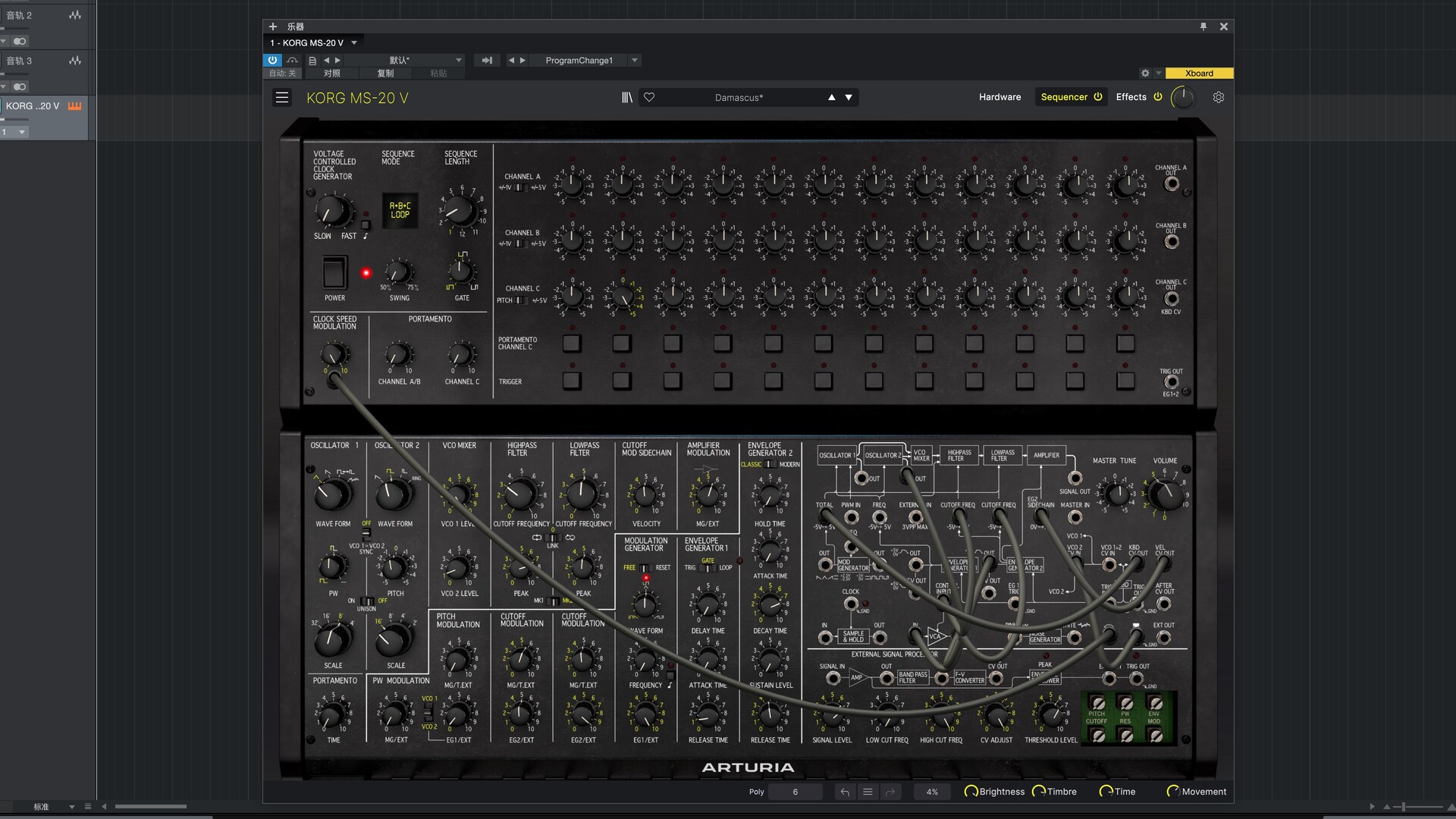This screenshot has height=819, width=1456.
Task: Click the Poly voices value 6 field
Action: [795, 792]
